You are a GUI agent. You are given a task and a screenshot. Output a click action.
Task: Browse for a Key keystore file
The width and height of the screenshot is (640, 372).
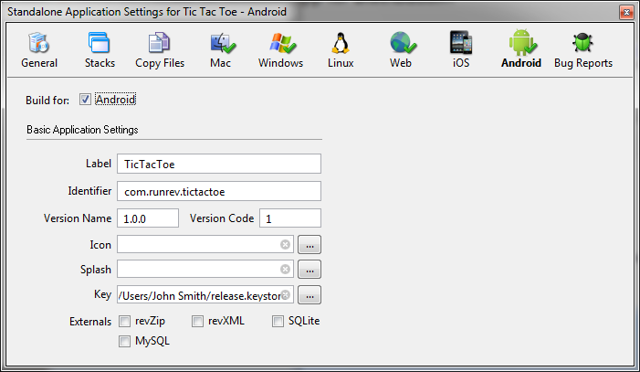click(309, 295)
